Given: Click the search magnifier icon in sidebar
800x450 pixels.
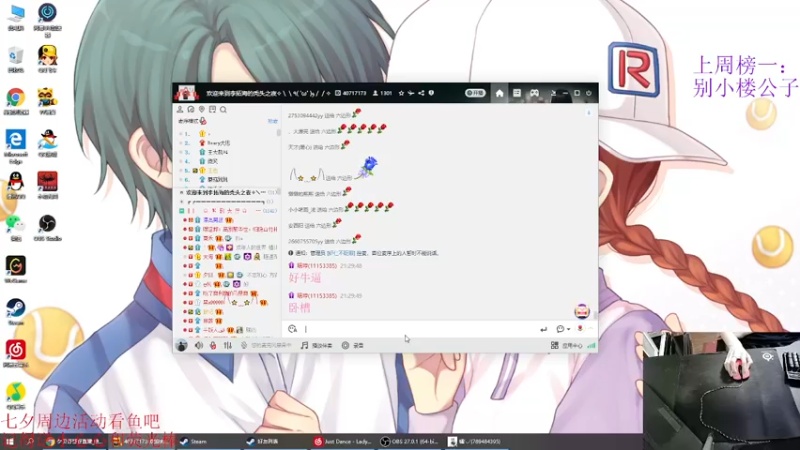Looking at the screenshot, I should coord(223,109).
